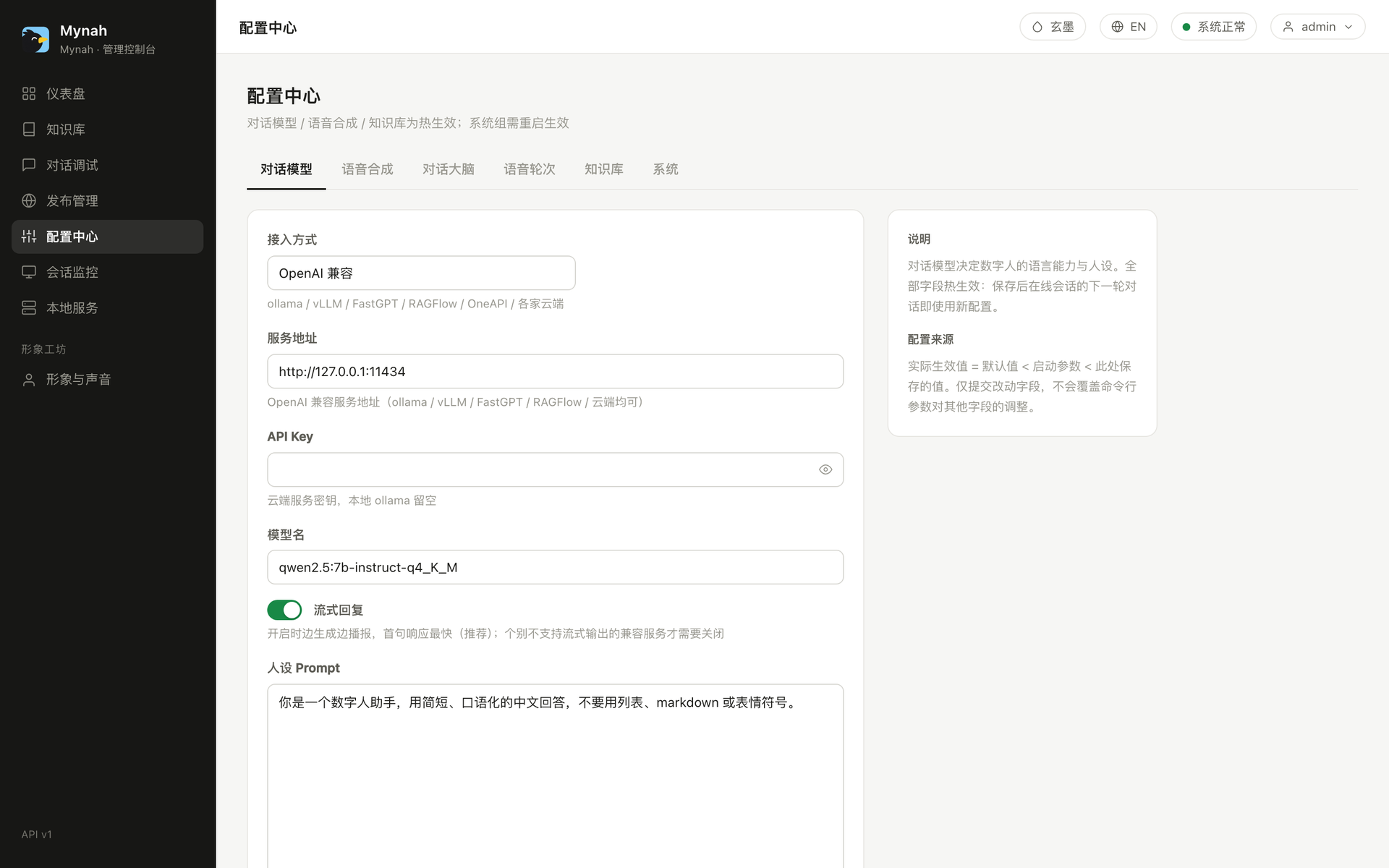Click the green status dot indicator
This screenshot has height=868, width=1389.
[x=1186, y=27]
